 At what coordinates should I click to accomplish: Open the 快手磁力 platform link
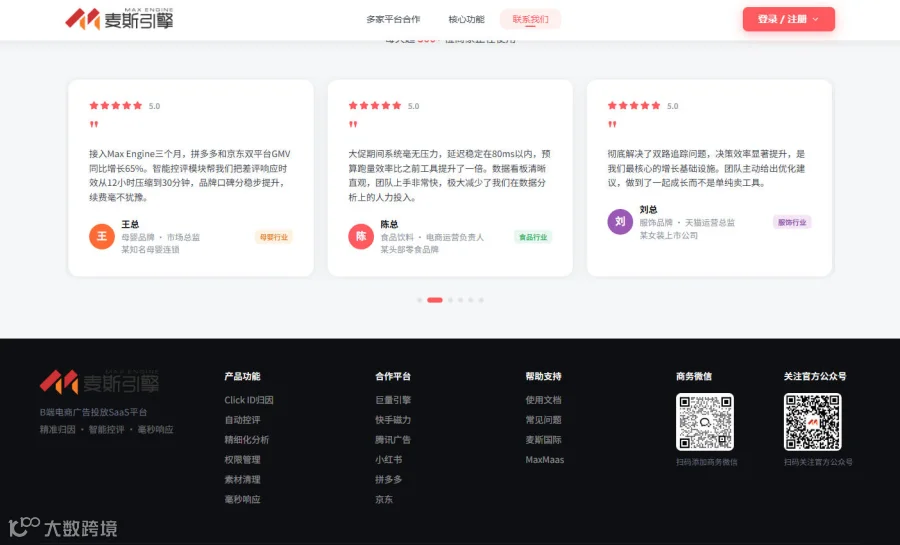coord(393,420)
